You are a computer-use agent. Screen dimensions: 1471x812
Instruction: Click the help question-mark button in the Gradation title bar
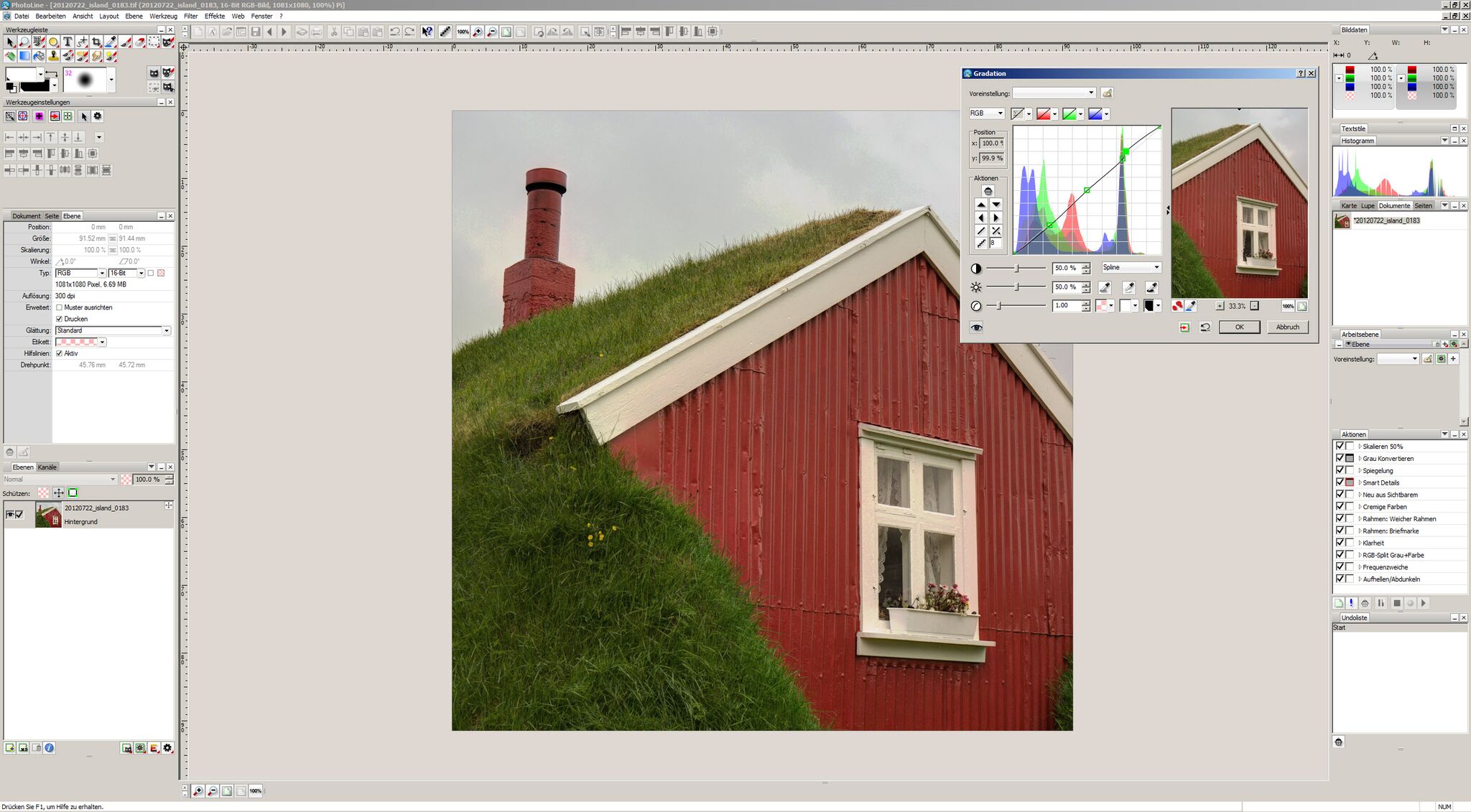point(1301,73)
